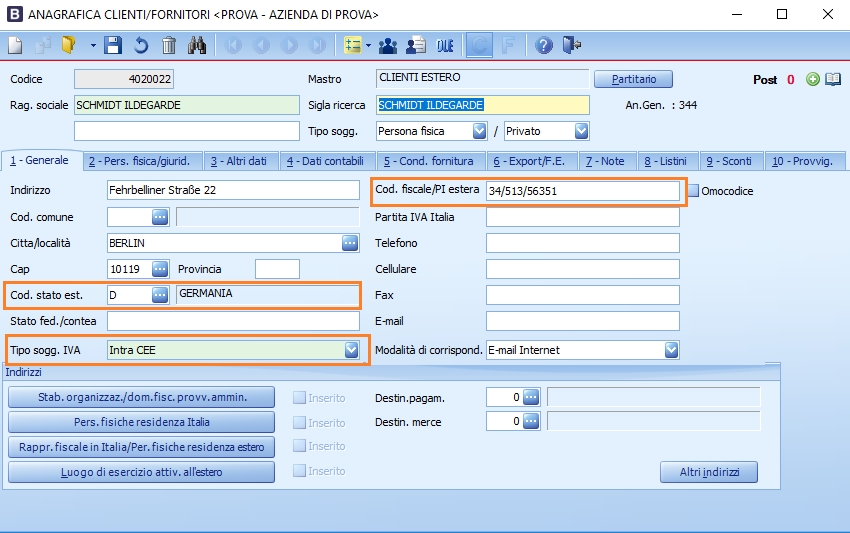Click the Destin.pagam. lookup button
Viewport: 850px width, 533px height.
click(x=531, y=397)
